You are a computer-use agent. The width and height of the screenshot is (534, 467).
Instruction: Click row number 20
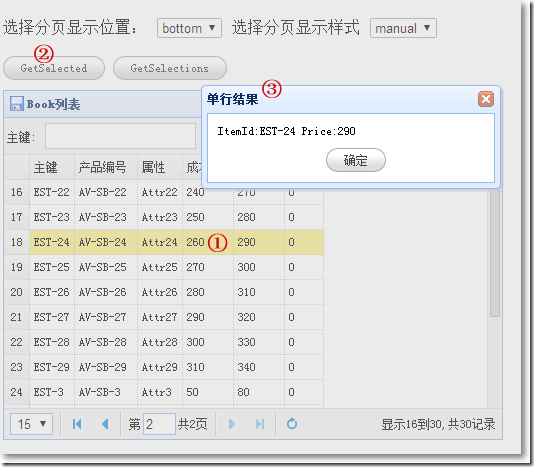16,292
